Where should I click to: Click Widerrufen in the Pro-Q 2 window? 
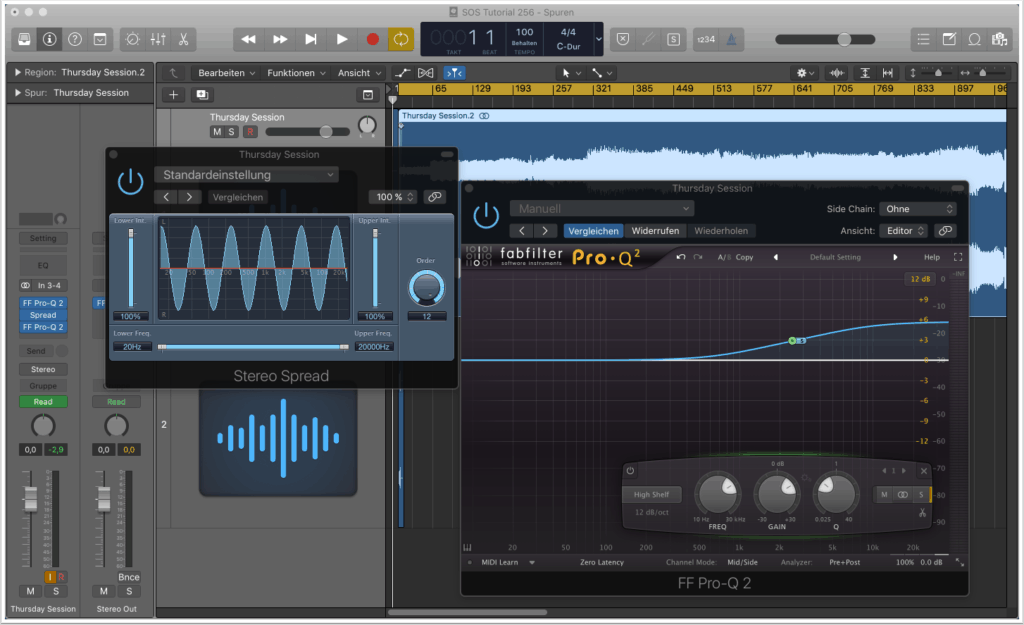click(x=655, y=231)
